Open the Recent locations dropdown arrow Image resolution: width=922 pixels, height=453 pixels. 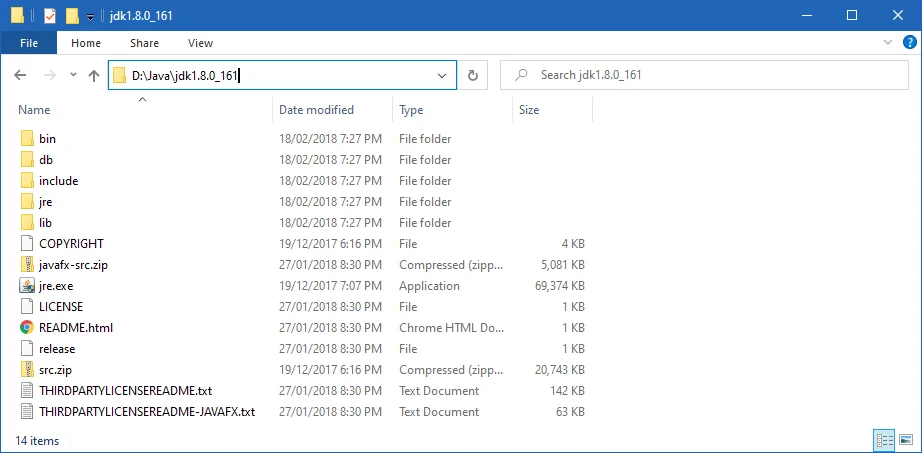coord(73,75)
